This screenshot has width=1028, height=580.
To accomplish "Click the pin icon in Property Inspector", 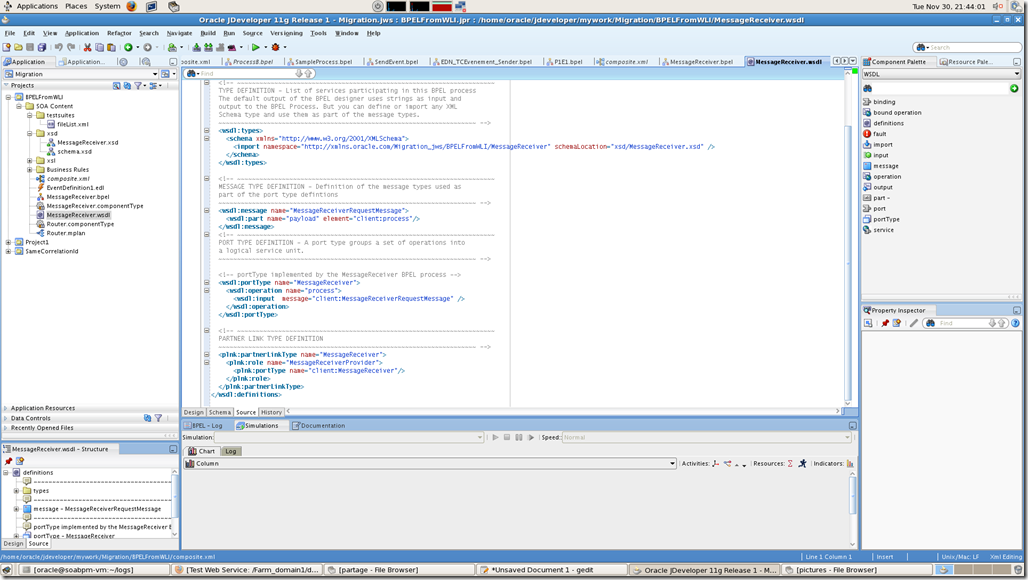I will (885, 323).
